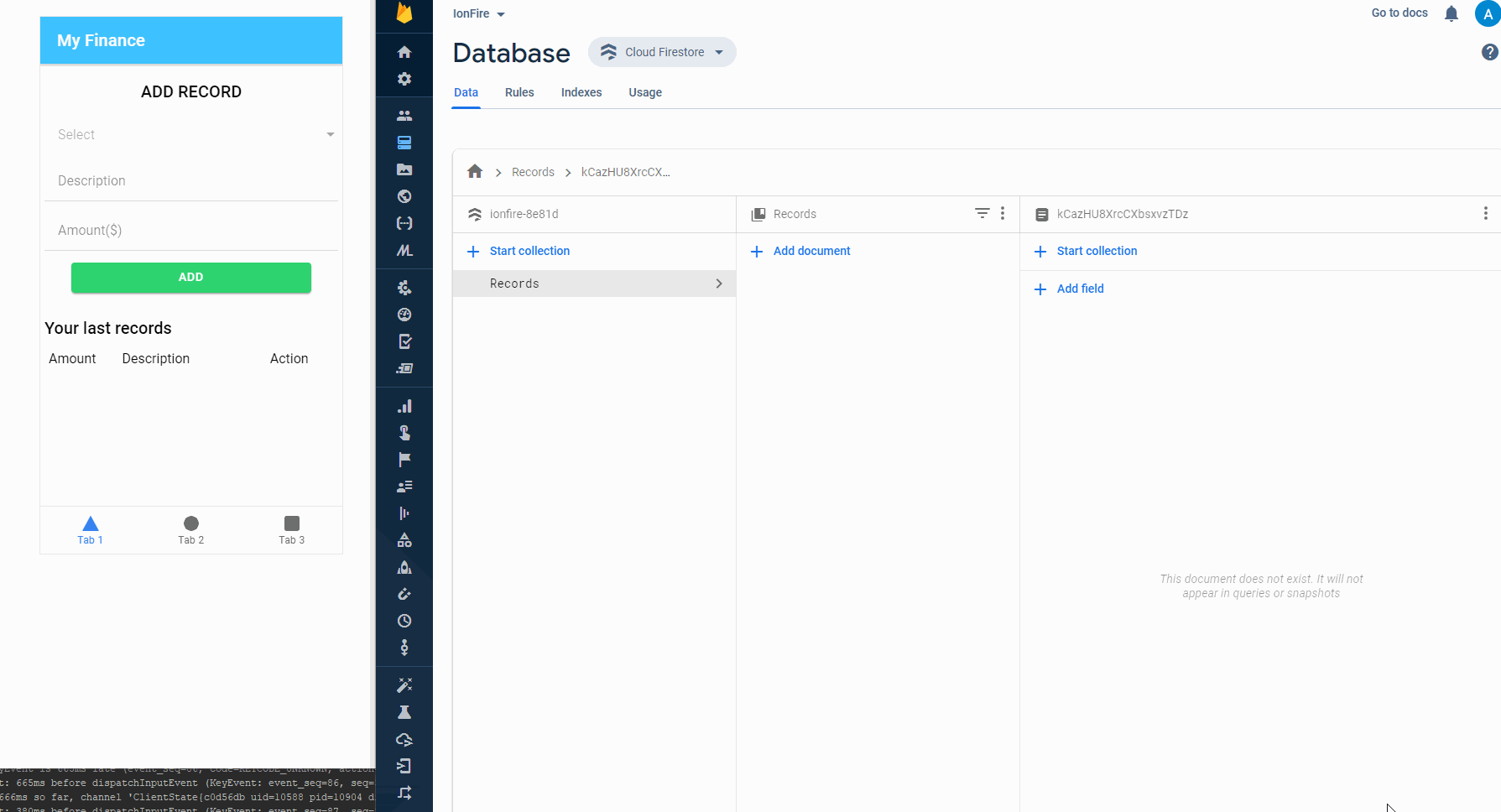The width and height of the screenshot is (1501, 812).
Task: Open the Storage section
Action: pos(404,169)
